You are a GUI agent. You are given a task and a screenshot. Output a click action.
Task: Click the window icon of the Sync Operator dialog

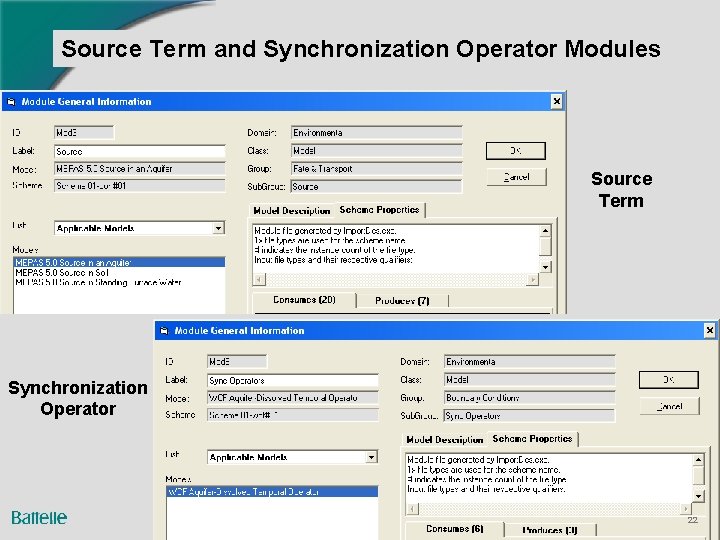[x=164, y=331]
